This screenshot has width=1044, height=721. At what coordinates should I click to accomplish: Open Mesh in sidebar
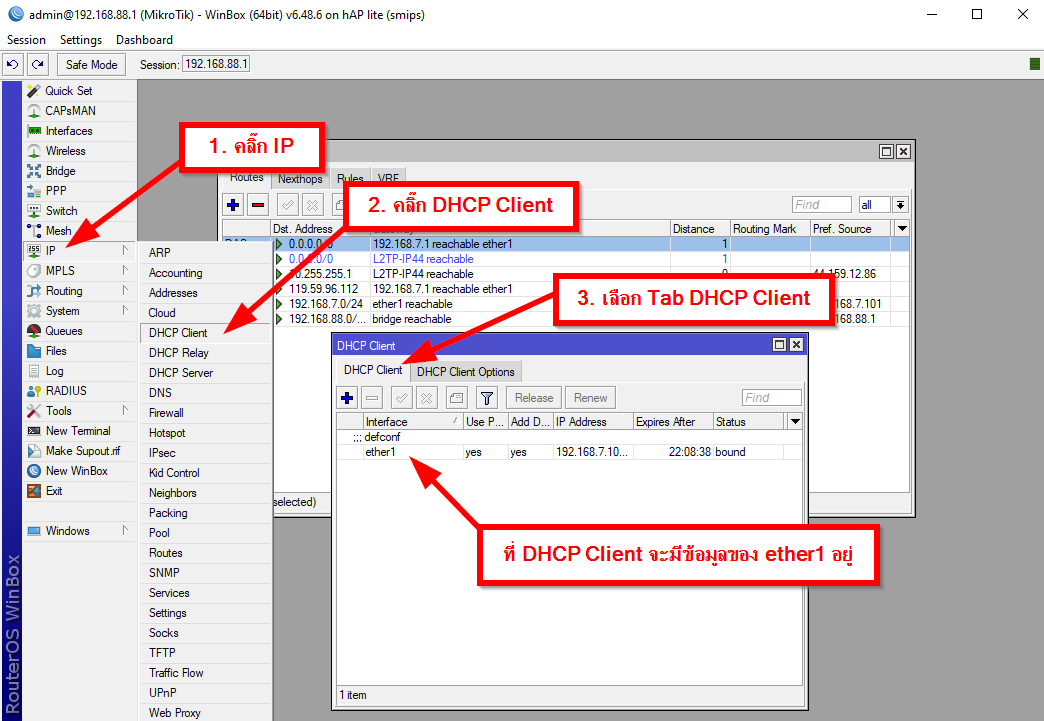point(79,230)
